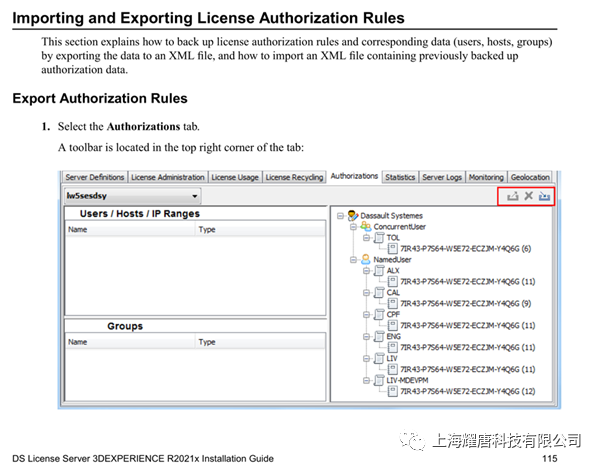This screenshot has width=601, height=468.
Task: Click the export authorization rules icon
Action: 512,196
